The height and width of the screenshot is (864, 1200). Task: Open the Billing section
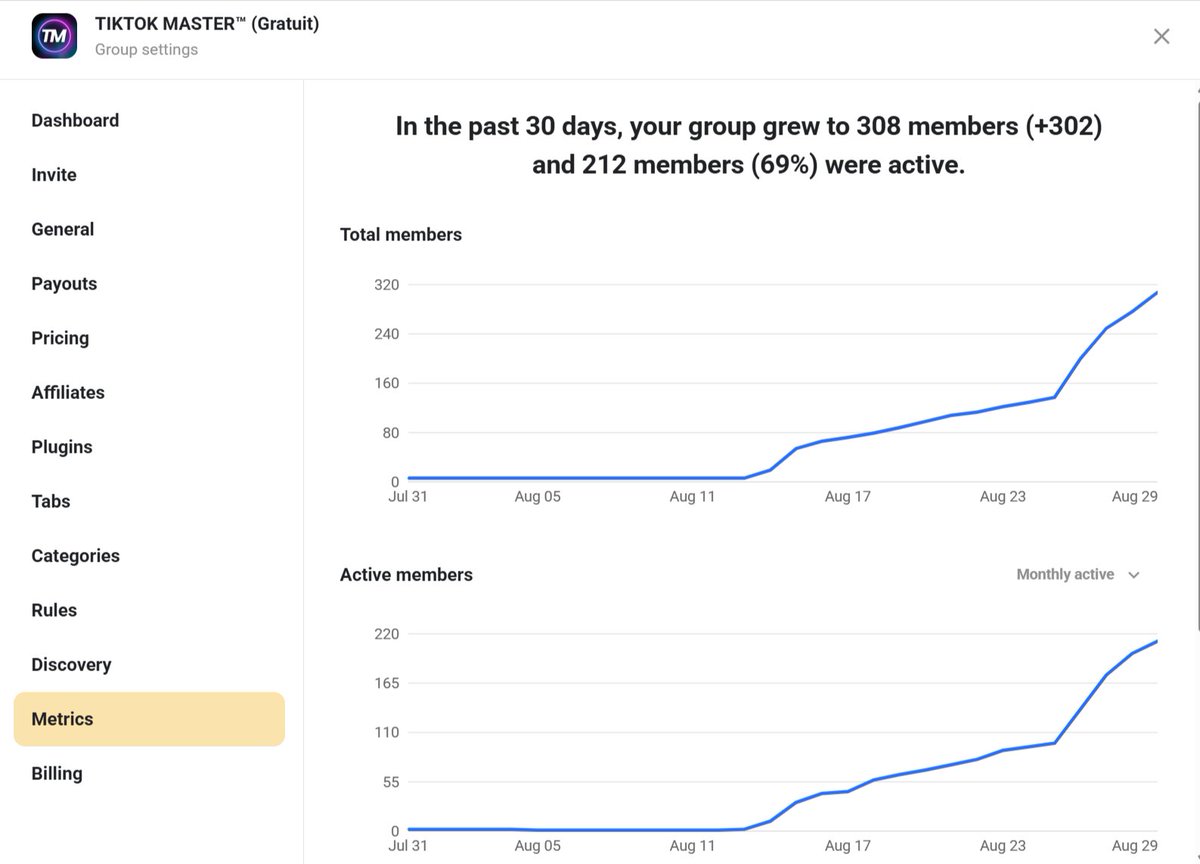56,773
